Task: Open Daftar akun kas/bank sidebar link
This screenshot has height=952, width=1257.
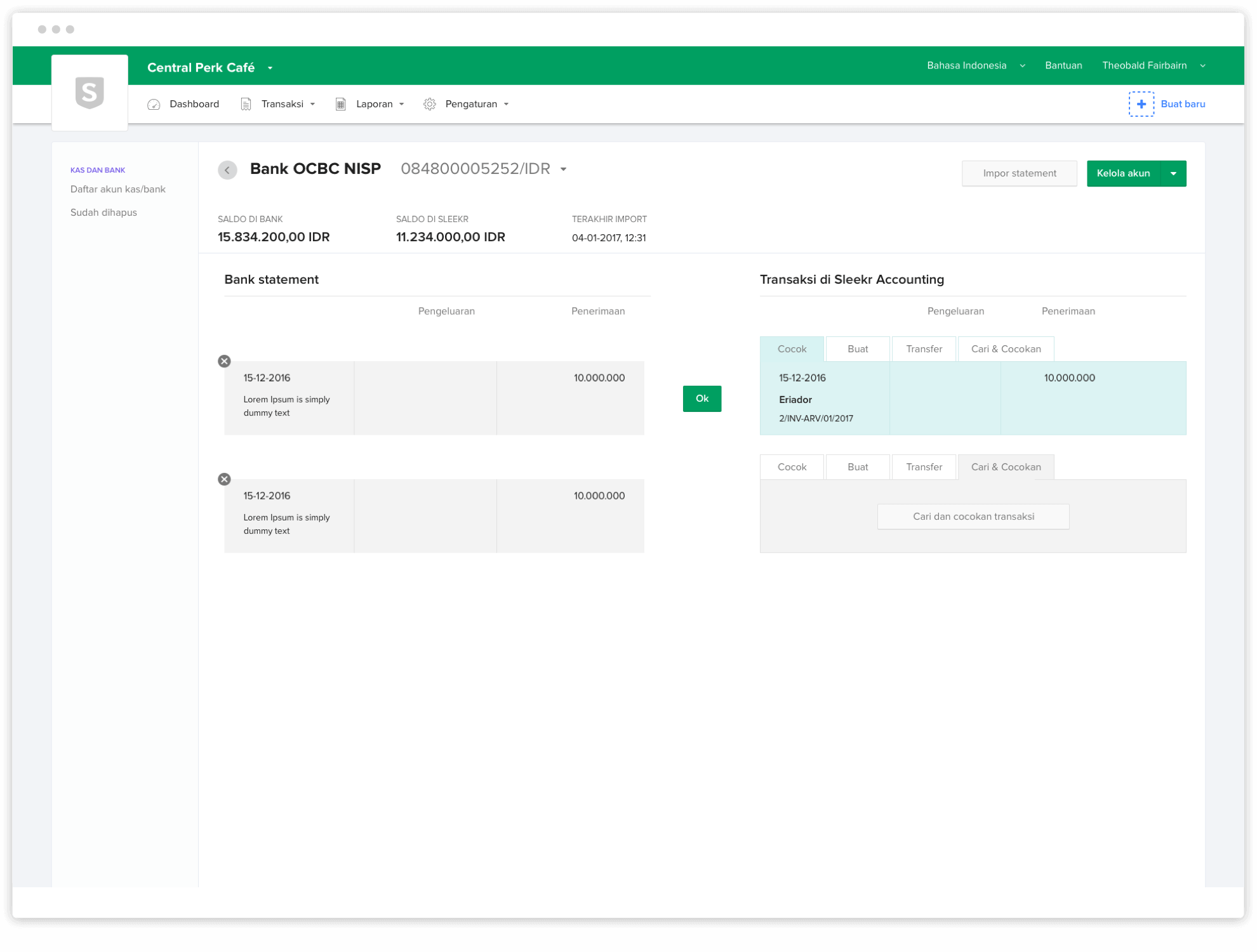Action: (118, 189)
